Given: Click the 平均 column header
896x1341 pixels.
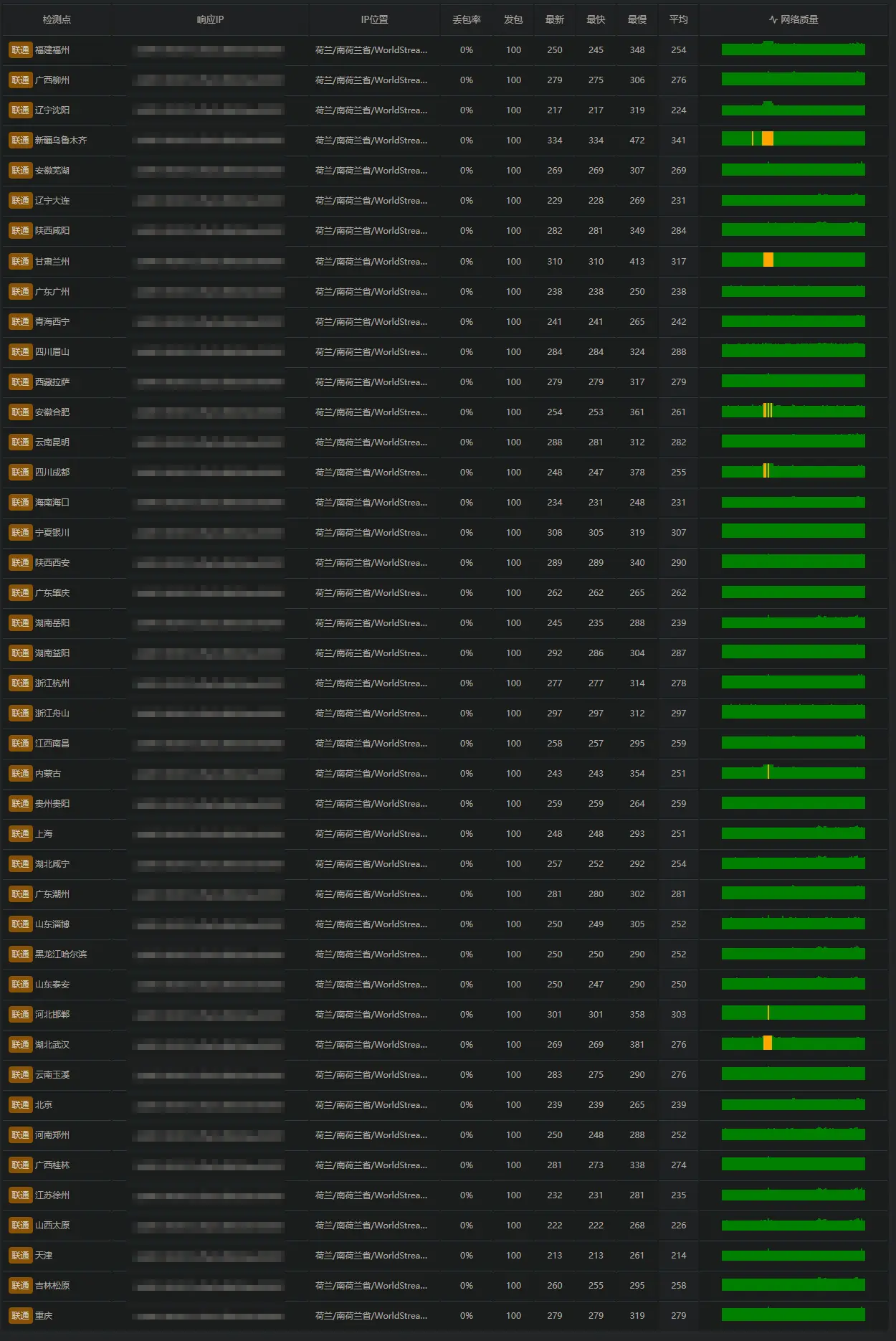Looking at the screenshot, I should 678,19.
